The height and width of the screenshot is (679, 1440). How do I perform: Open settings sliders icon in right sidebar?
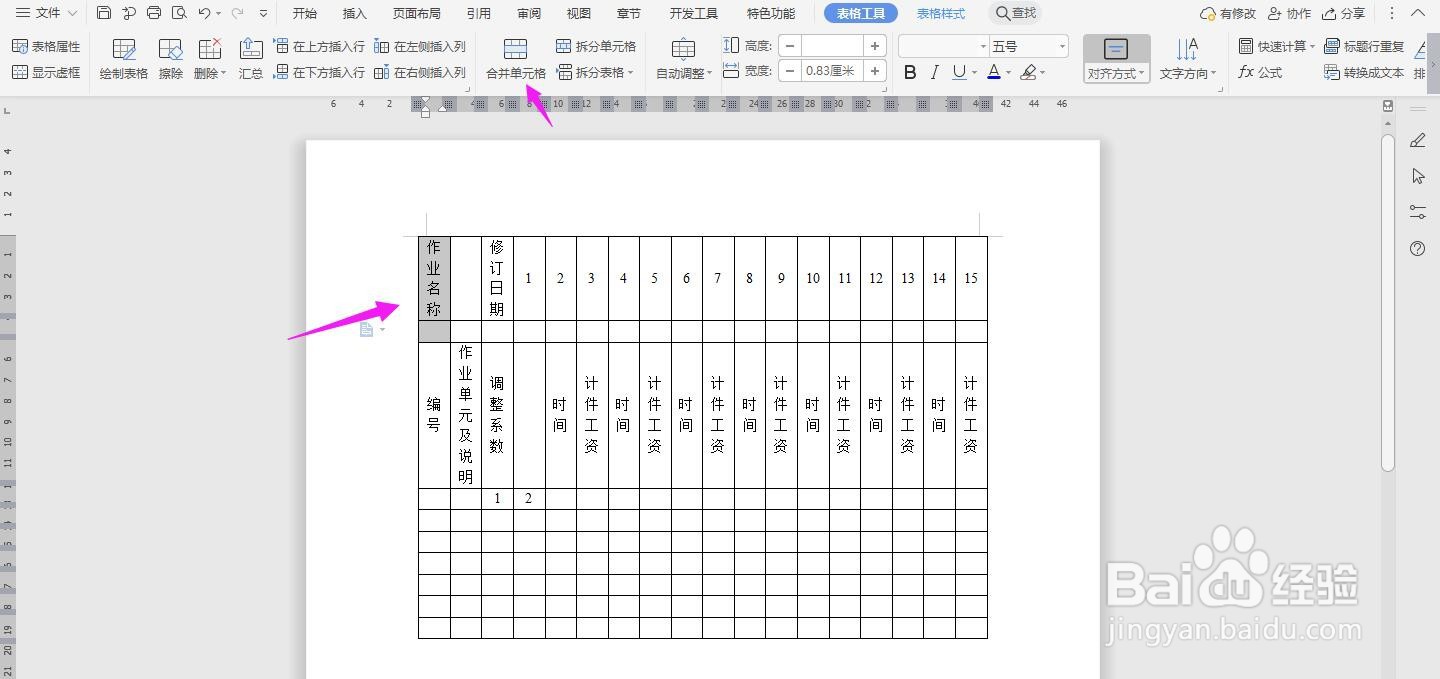[x=1418, y=212]
